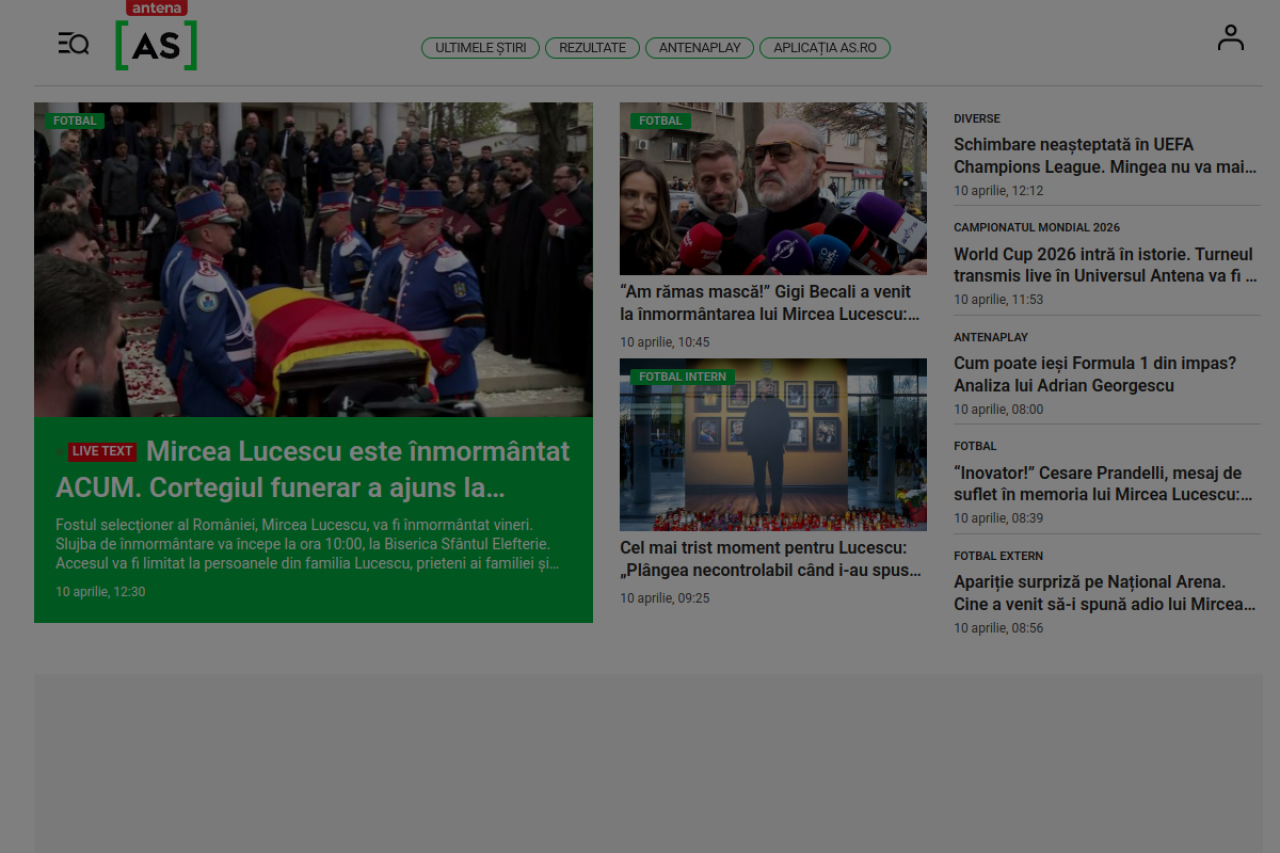Viewport: 1280px width, 853px height.
Task: Open 'Cel mai trist moment' article
Action: coord(770,559)
